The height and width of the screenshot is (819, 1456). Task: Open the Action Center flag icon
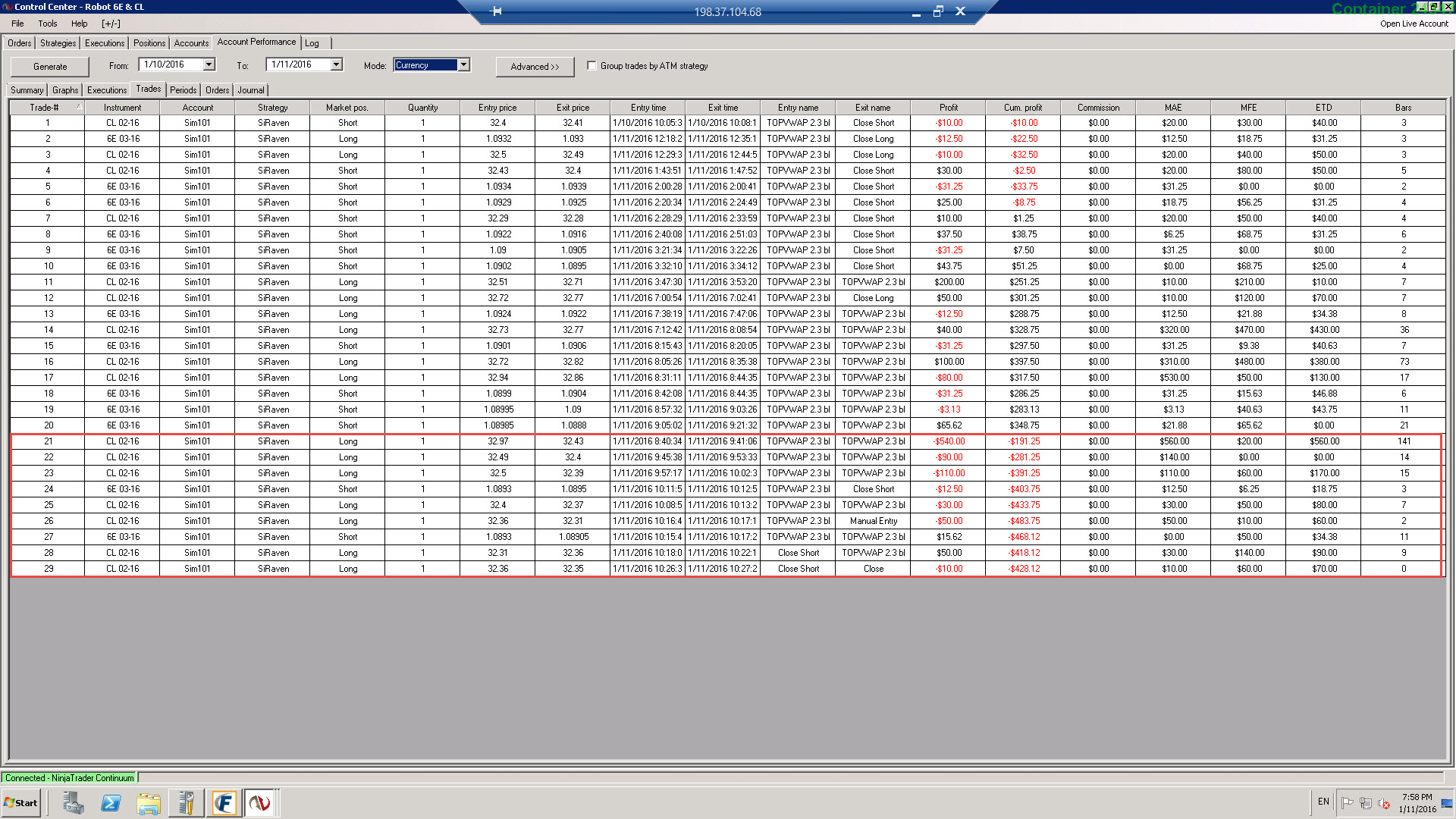(x=1347, y=803)
